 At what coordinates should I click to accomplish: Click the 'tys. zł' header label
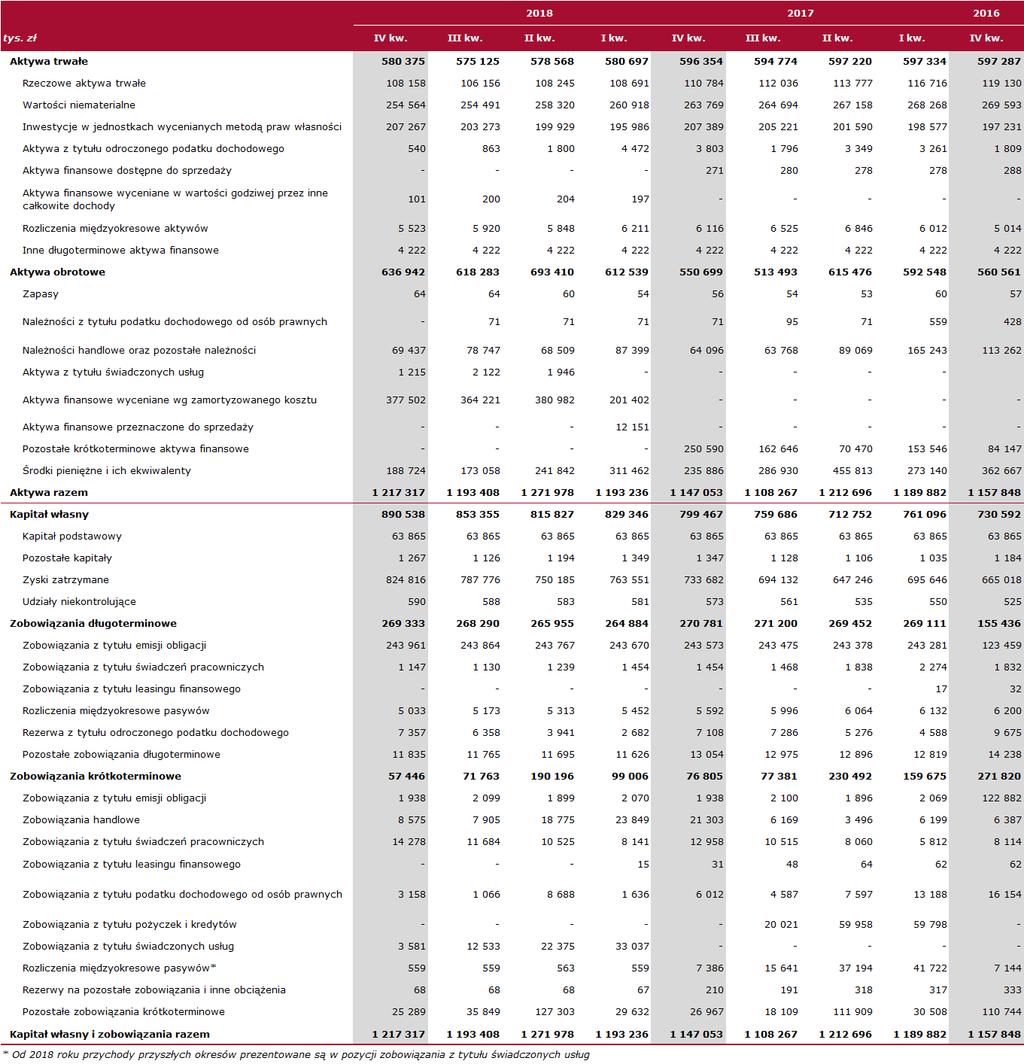[20, 39]
